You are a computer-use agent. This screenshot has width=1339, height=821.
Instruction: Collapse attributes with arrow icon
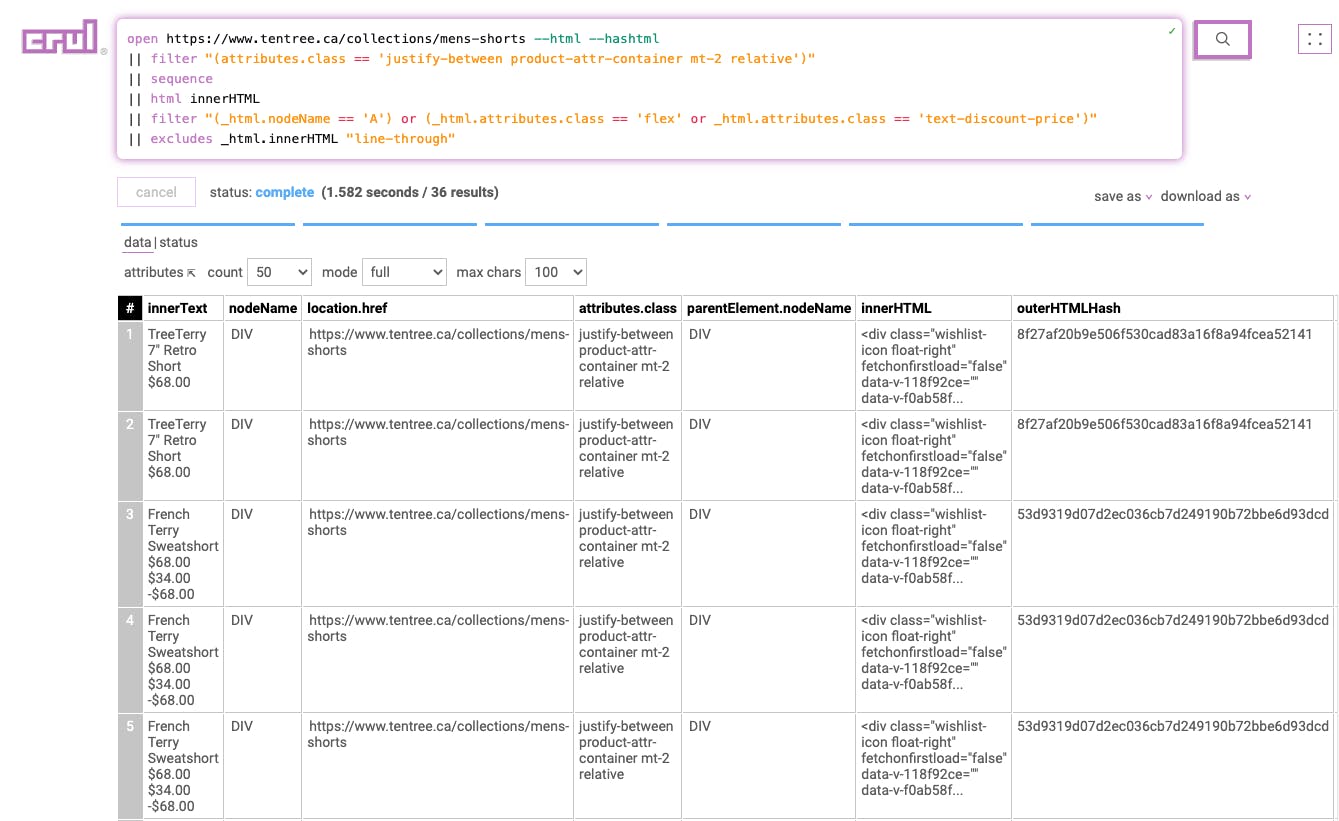pos(191,272)
